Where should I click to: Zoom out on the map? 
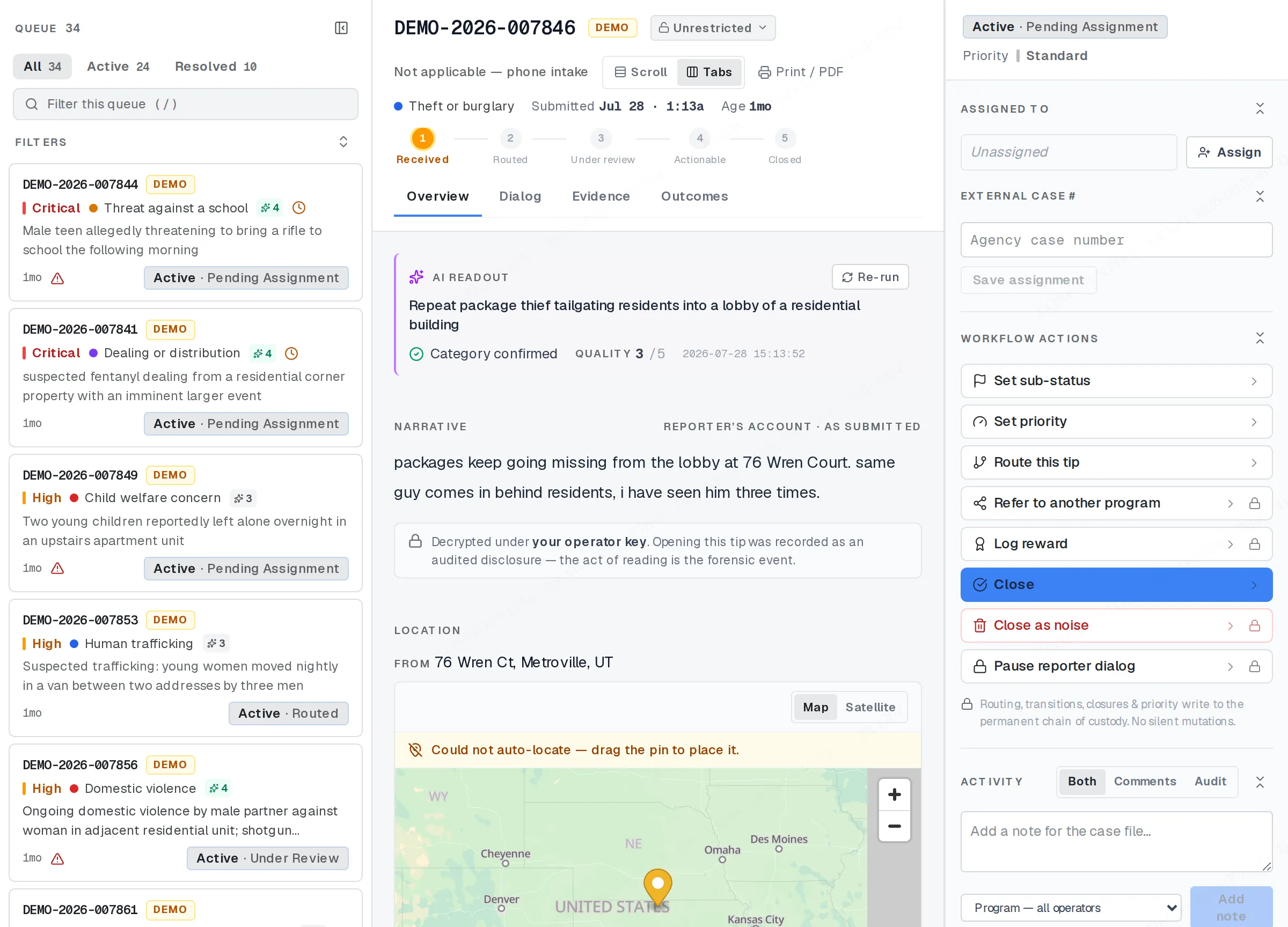click(x=895, y=826)
